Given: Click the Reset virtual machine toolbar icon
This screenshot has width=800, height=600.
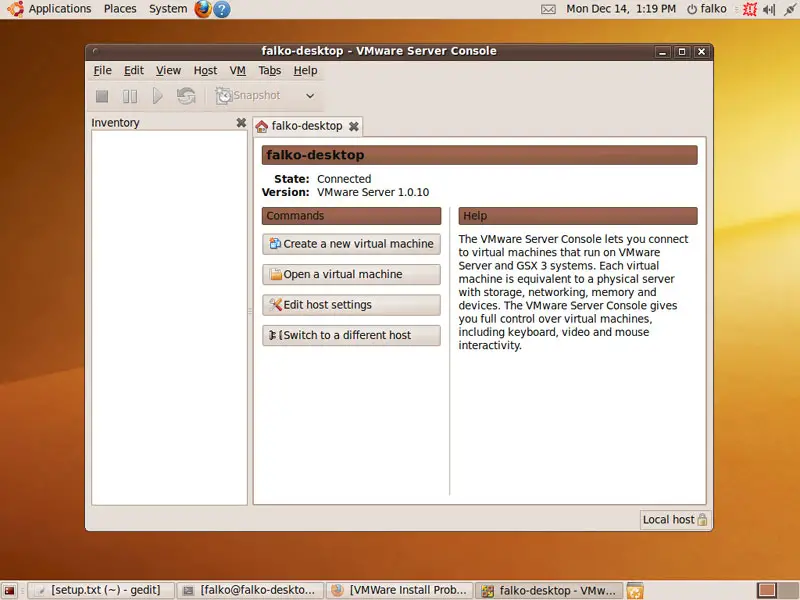Looking at the screenshot, I should tap(186, 96).
